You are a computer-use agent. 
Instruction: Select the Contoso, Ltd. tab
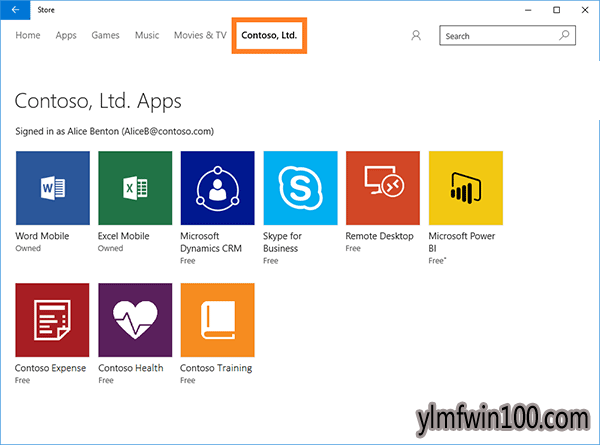[x=269, y=36]
